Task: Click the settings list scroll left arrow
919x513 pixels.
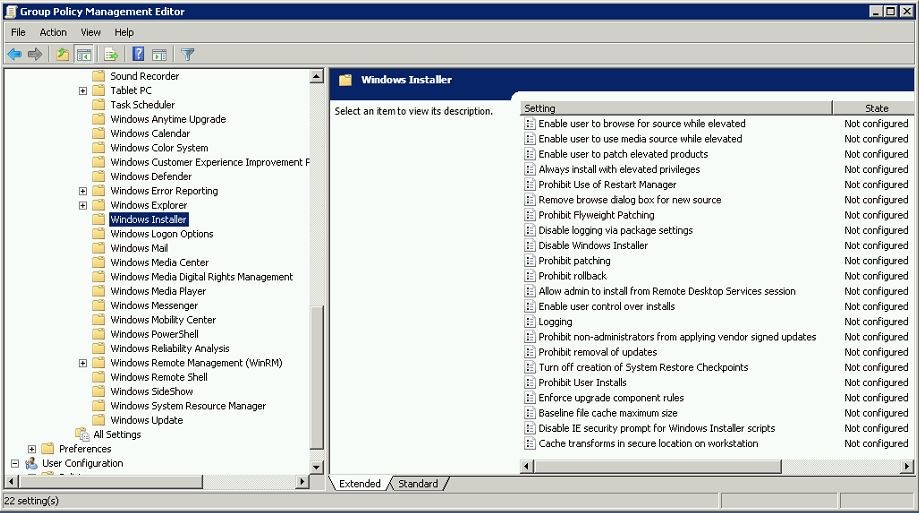Action: tap(527, 466)
